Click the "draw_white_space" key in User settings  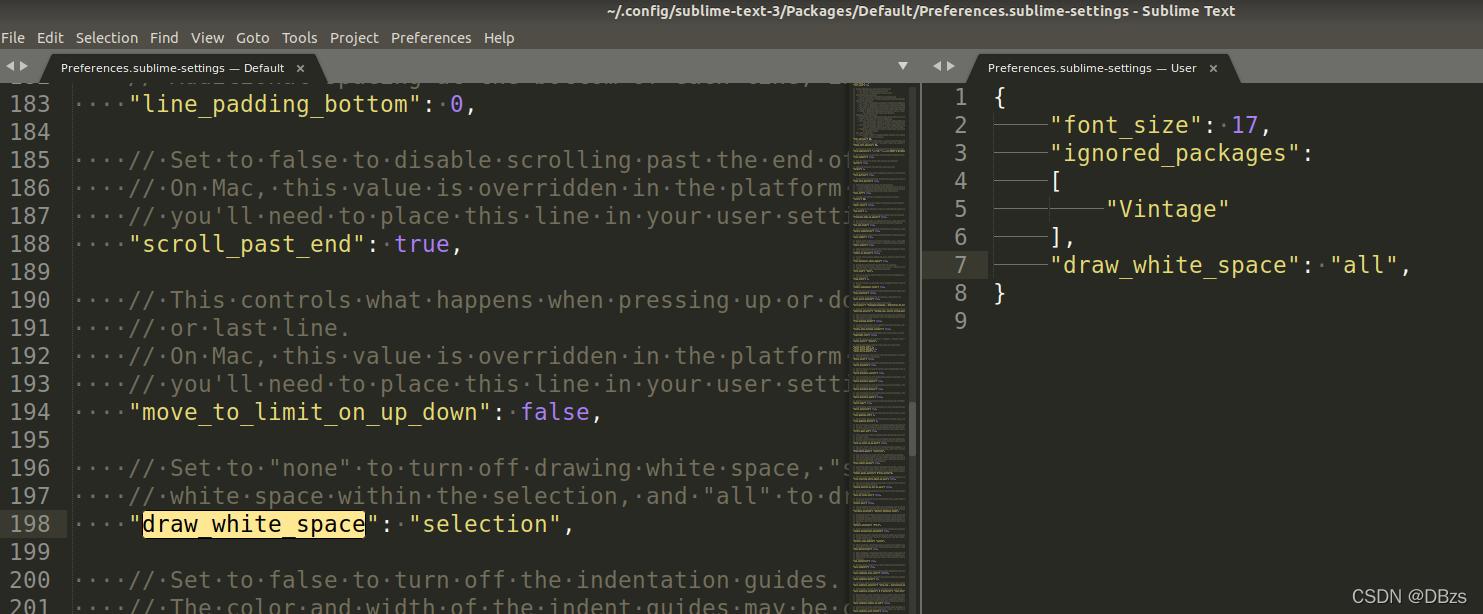(1175, 265)
